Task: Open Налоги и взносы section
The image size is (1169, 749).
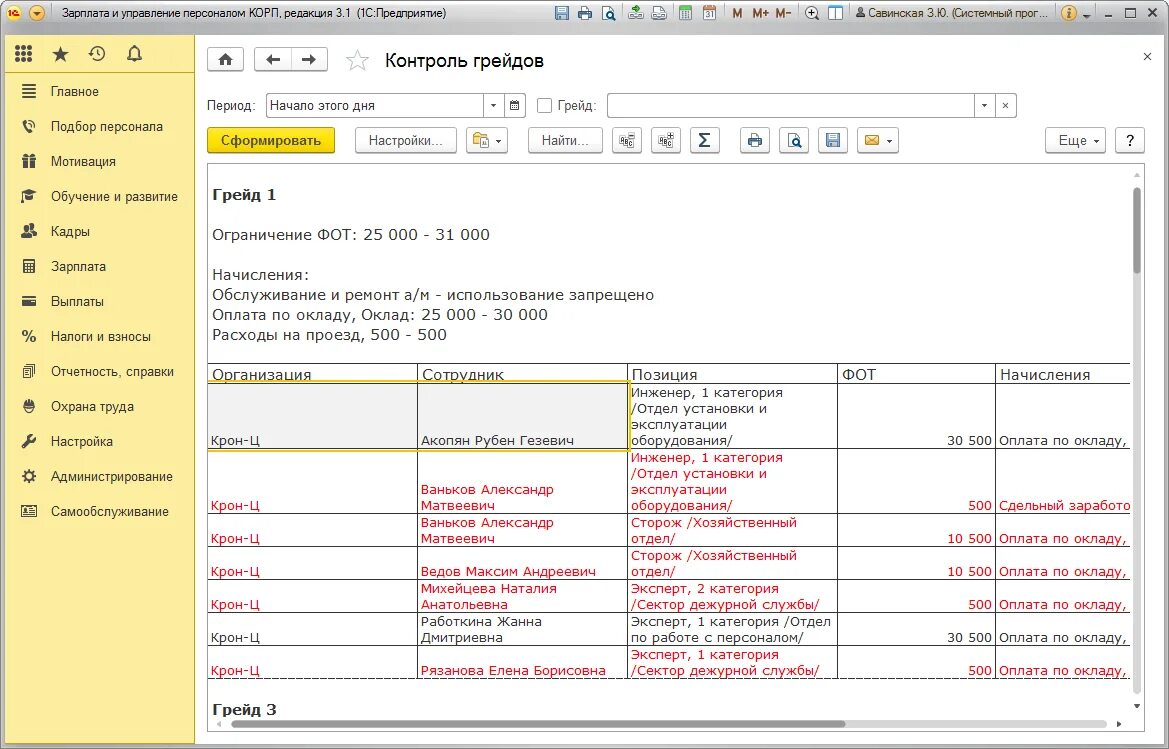Action: (x=100, y=337)
